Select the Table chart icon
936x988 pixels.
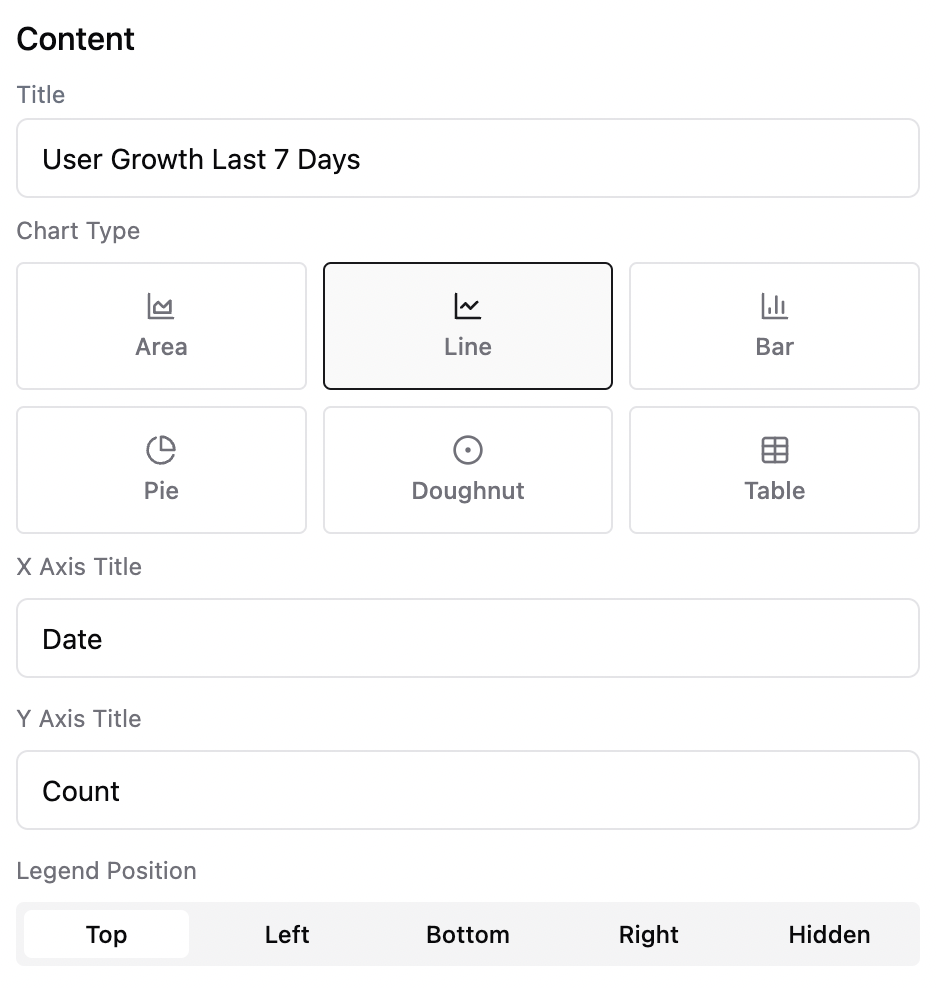coord(774,450)
